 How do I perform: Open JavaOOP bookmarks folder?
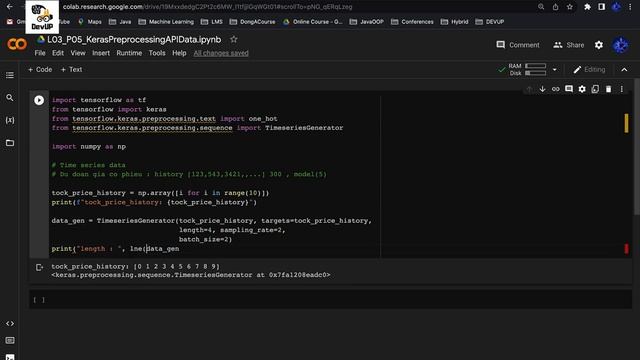click(367, 22)
